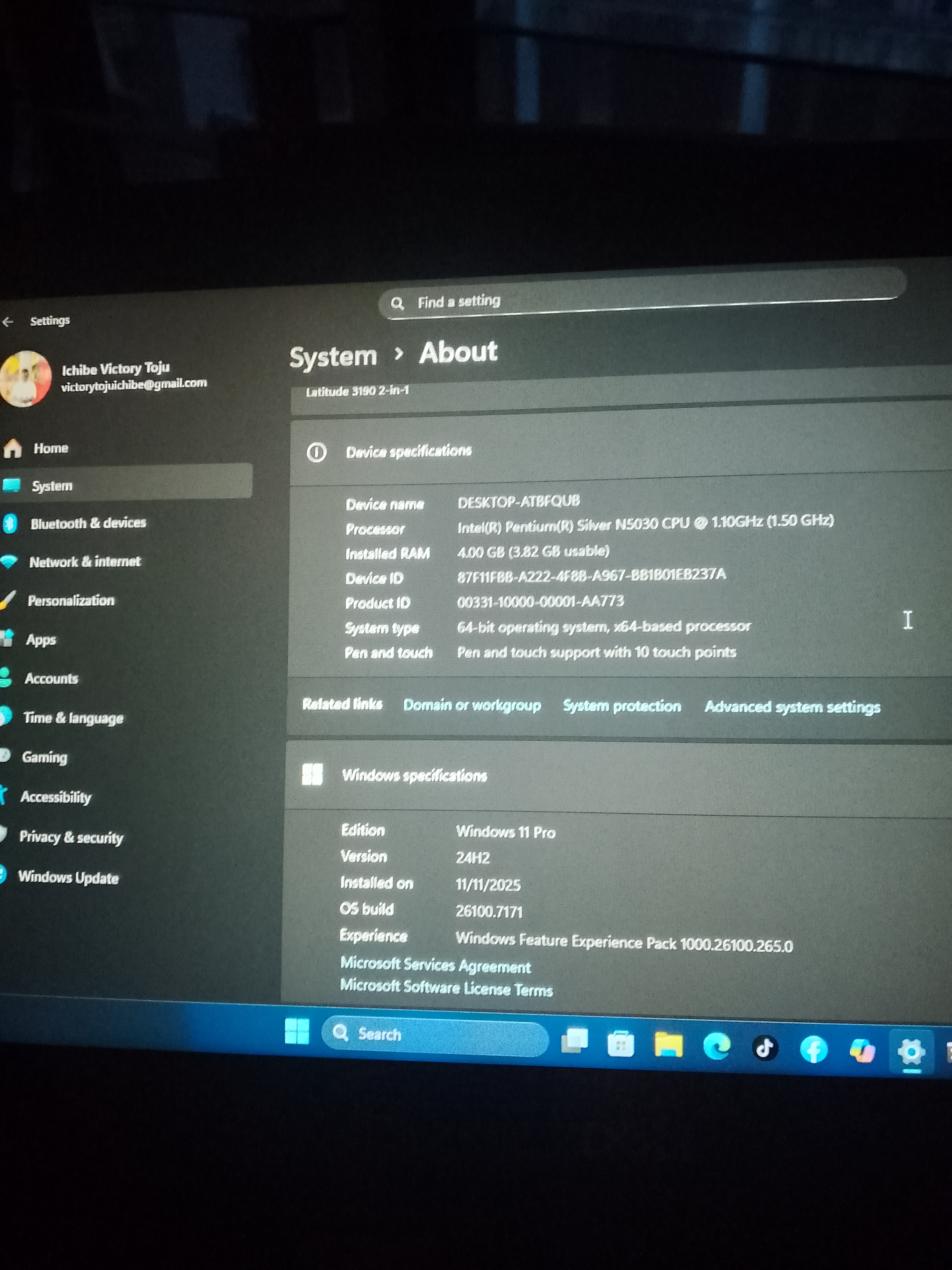Collapse the Windows specifications section header

618,778
